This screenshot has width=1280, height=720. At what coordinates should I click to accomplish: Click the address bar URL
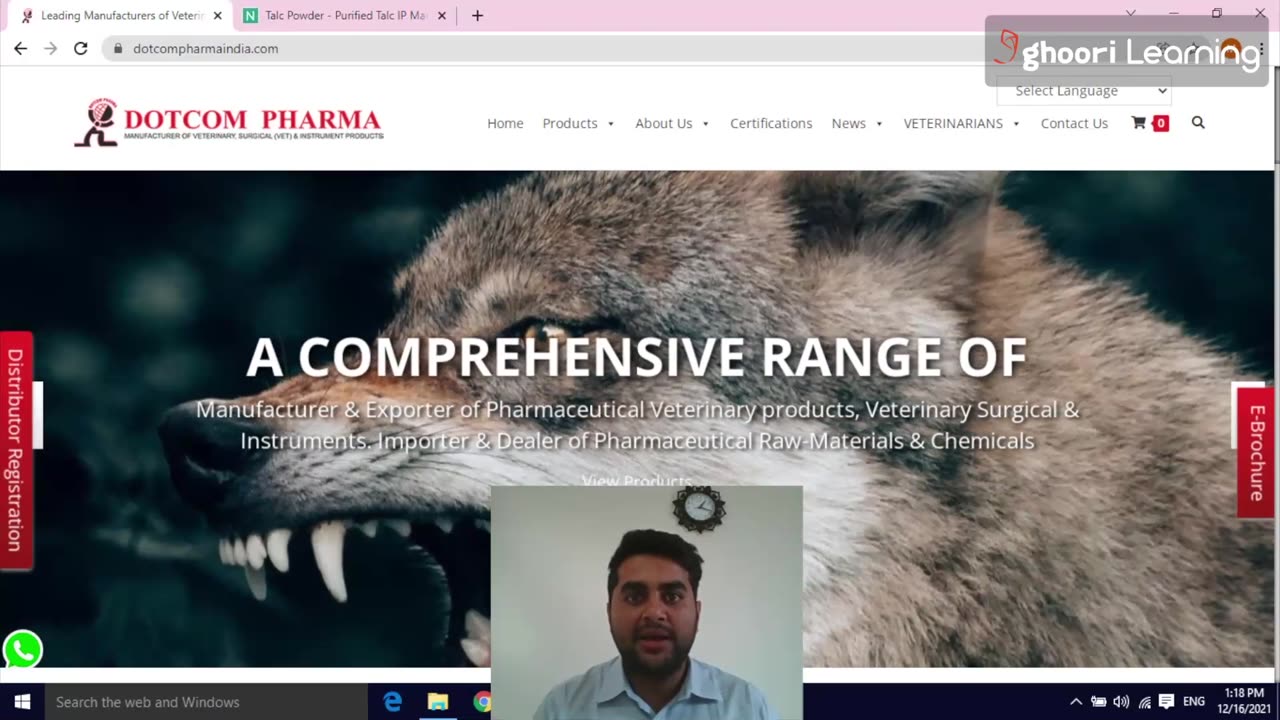coord(206,48)
